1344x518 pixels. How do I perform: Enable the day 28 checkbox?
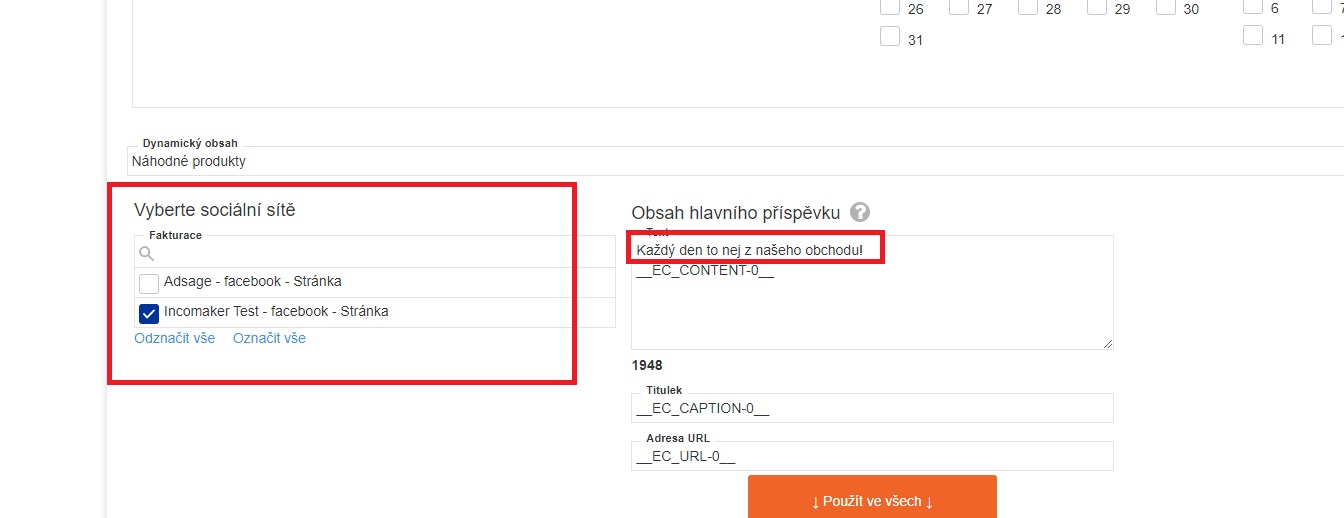point(1027,7)
